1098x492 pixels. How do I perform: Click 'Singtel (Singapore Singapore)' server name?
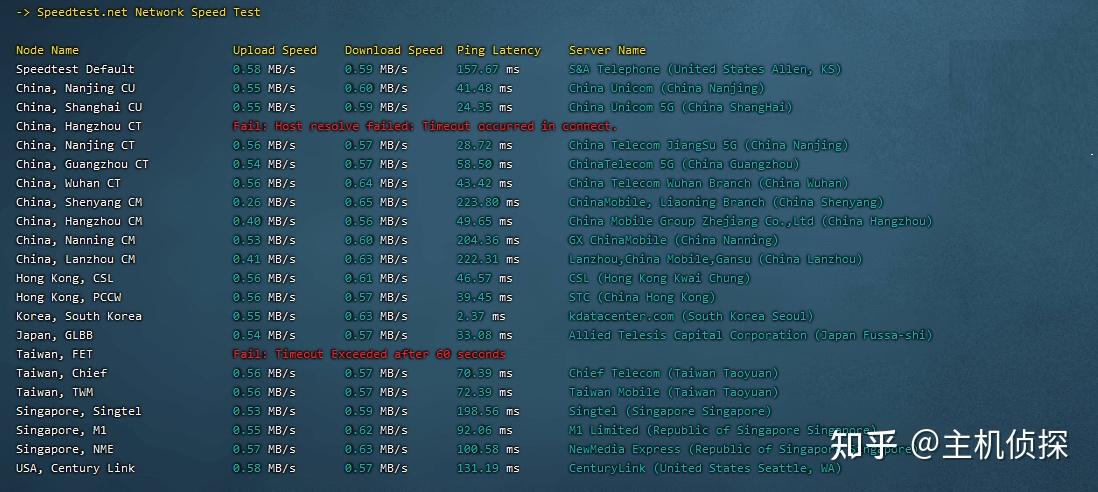coord(670,410)
